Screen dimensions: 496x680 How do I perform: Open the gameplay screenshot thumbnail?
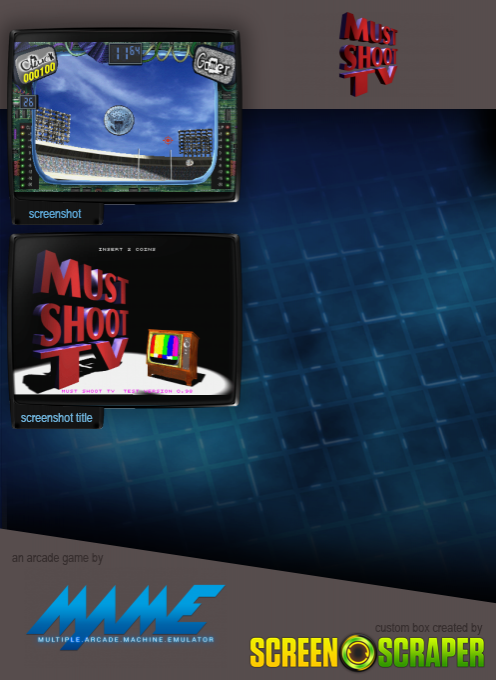(x=124, y=116)
